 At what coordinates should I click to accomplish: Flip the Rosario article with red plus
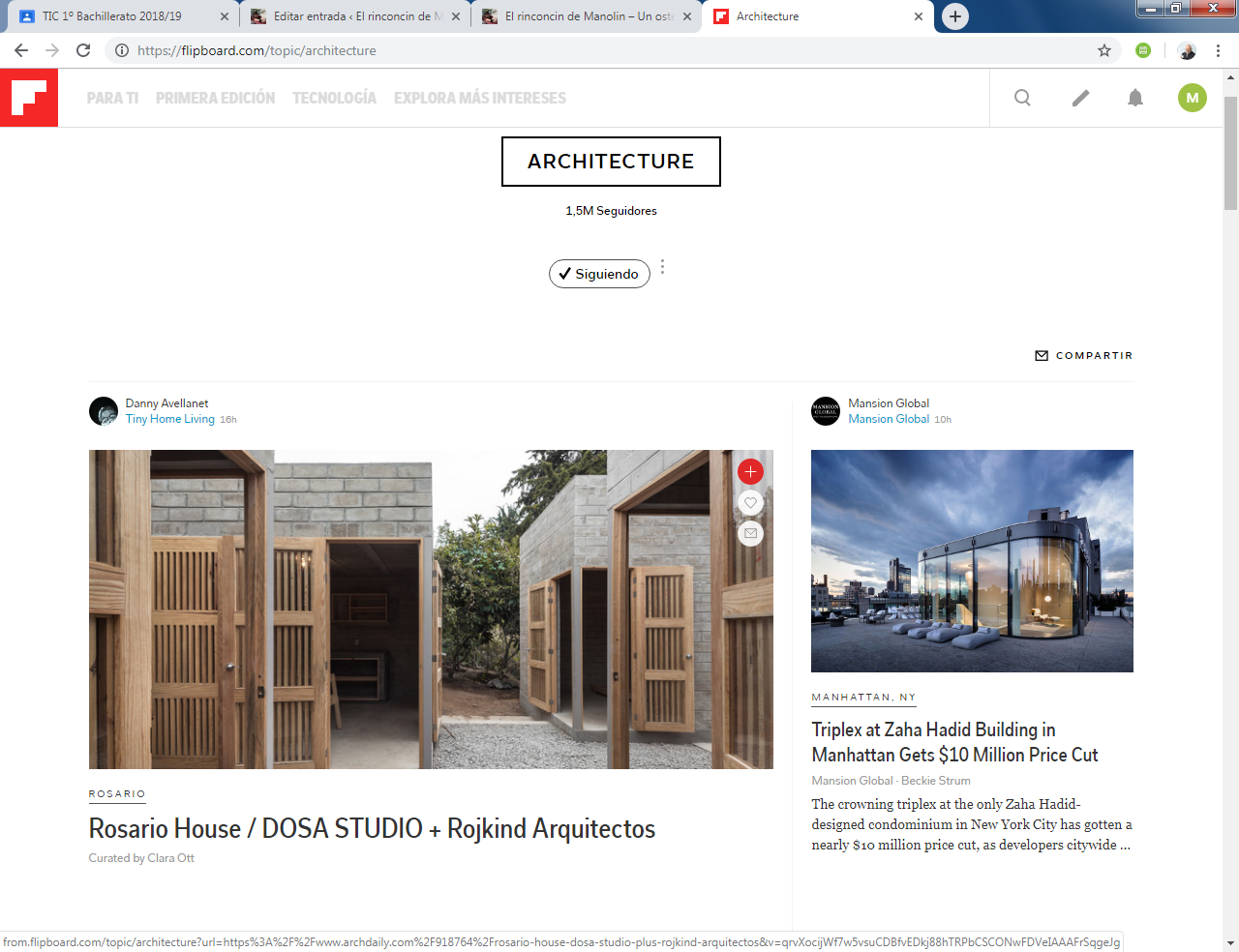click(x=750, y=471)
